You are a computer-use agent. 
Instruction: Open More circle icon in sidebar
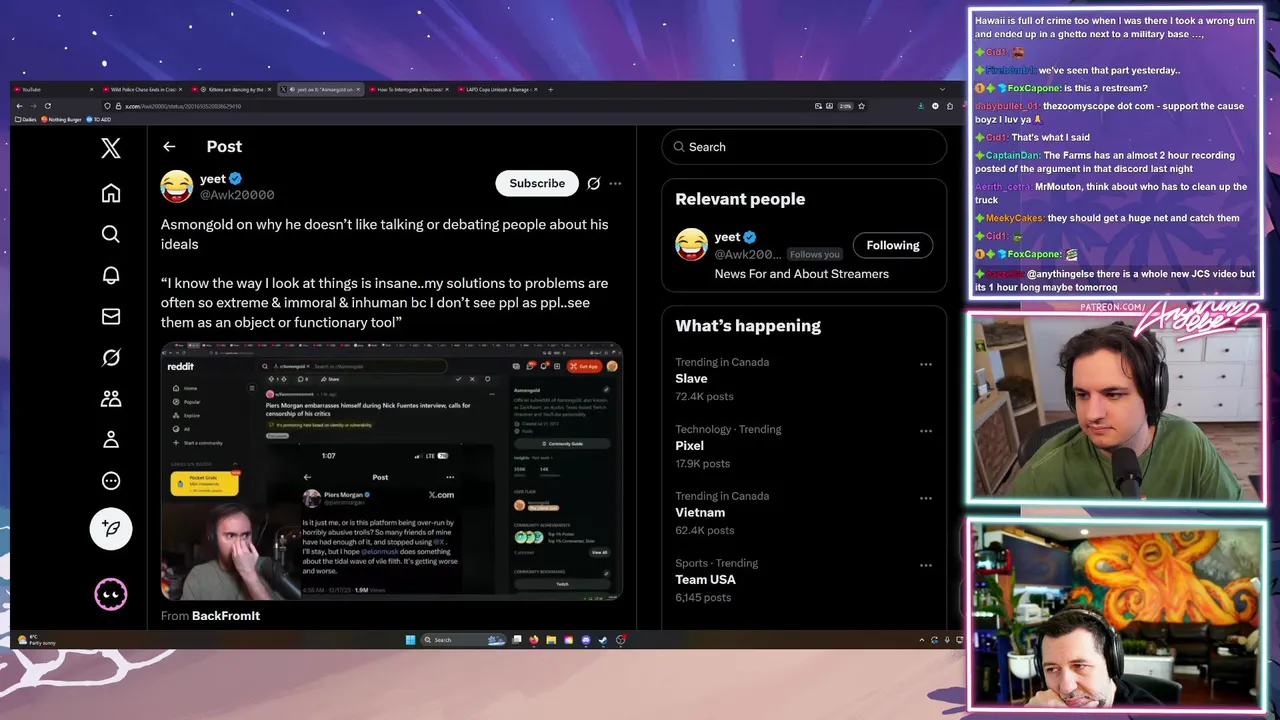[111, 481]
